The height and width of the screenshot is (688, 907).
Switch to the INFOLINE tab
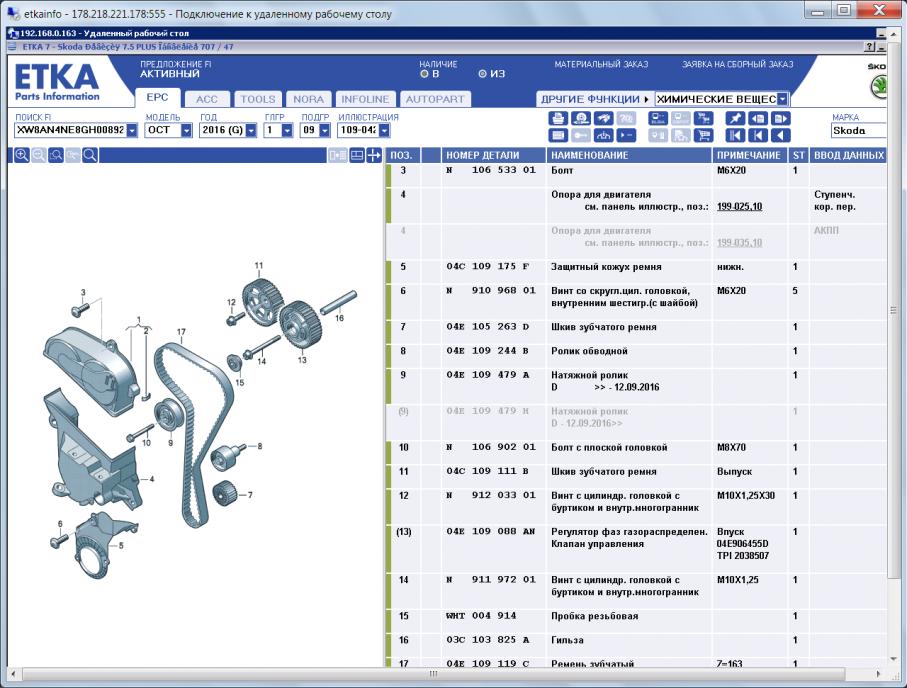tap(365, 100)
